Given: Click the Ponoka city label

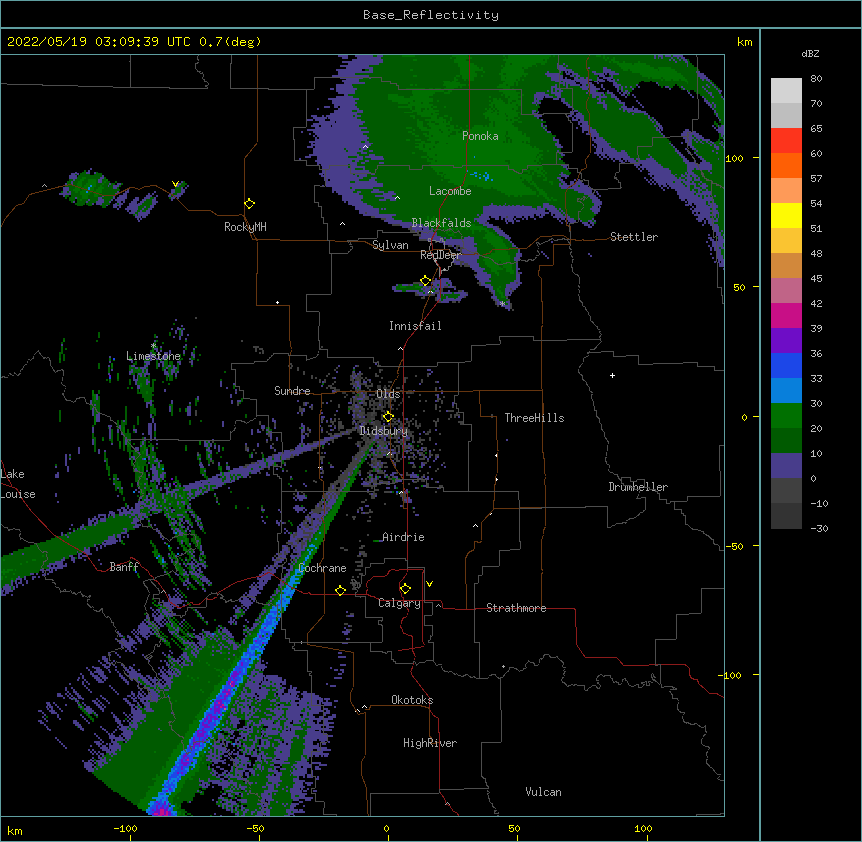Looking at the screenshot, I should 480,136.
